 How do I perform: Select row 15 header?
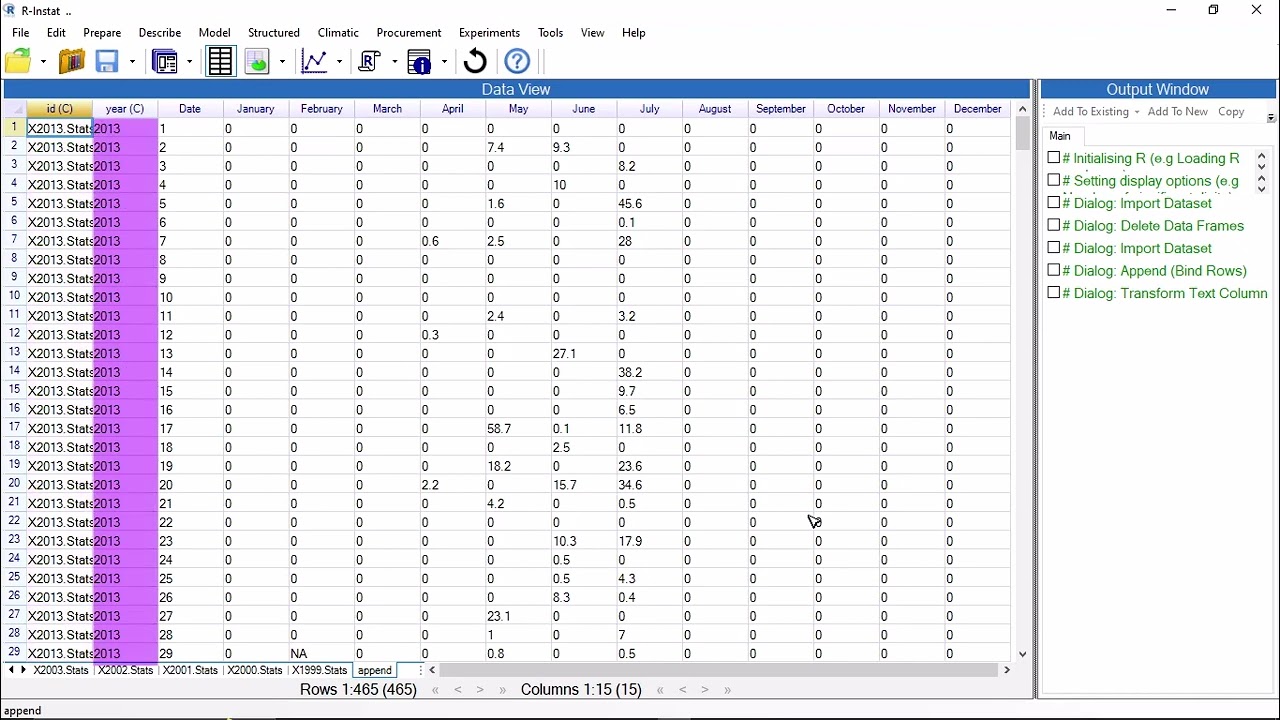coord(14,390)
